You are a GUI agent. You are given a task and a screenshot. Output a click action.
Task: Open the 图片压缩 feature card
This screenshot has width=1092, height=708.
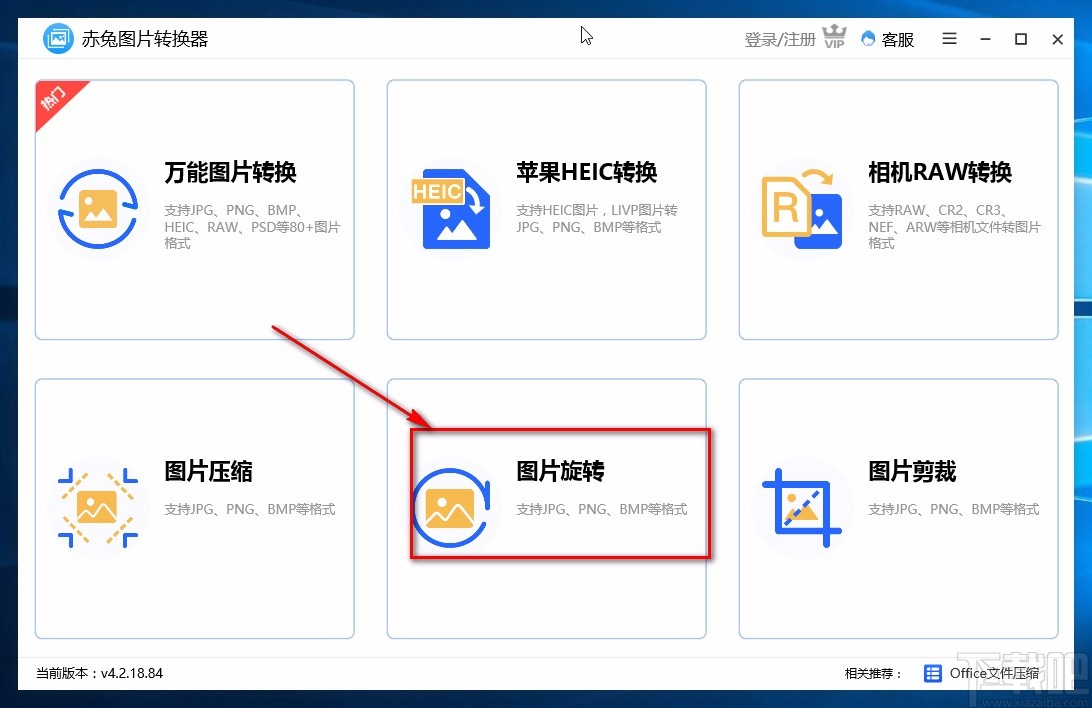(194, 508)
